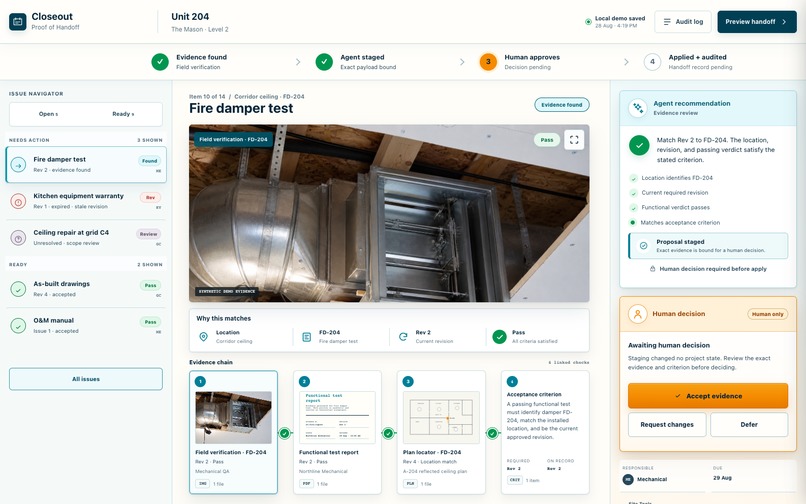
Task: Click lock icon by Human decision required
Action: 652,269
